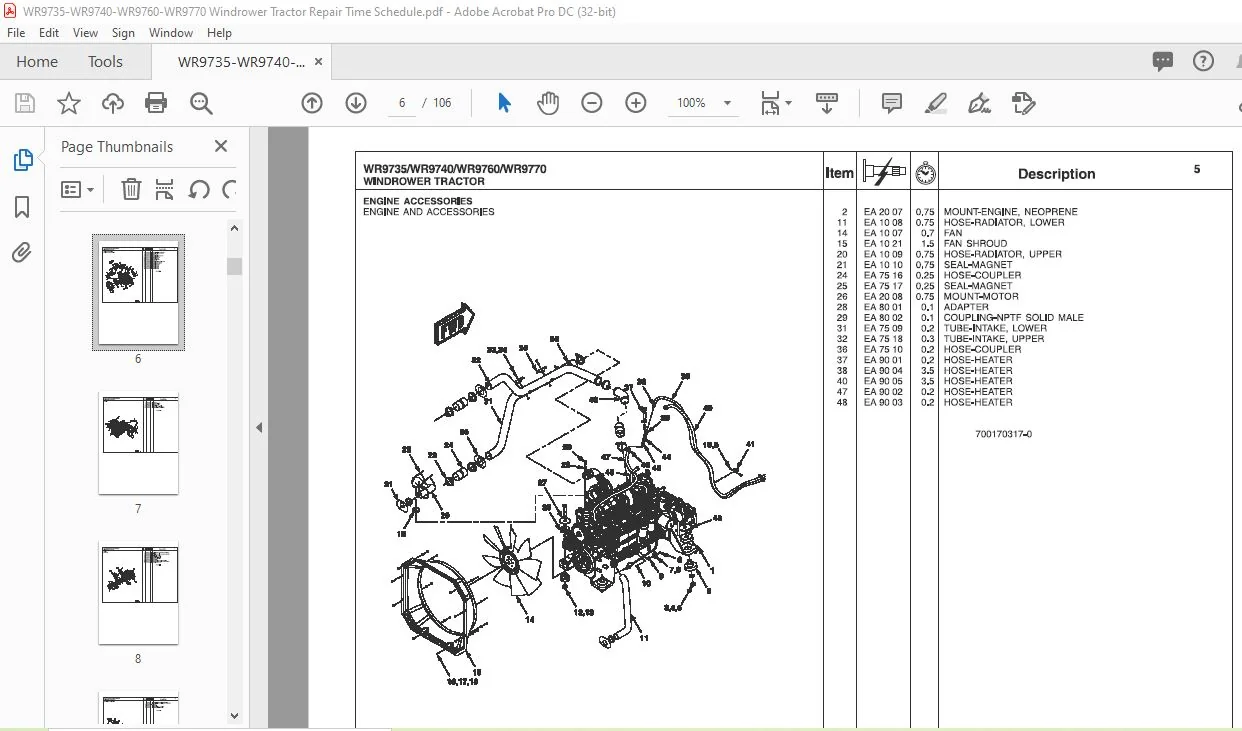Choose the Selection arrow tool
This screenshot has width=1242, height=731.
(x=504, y=103)
